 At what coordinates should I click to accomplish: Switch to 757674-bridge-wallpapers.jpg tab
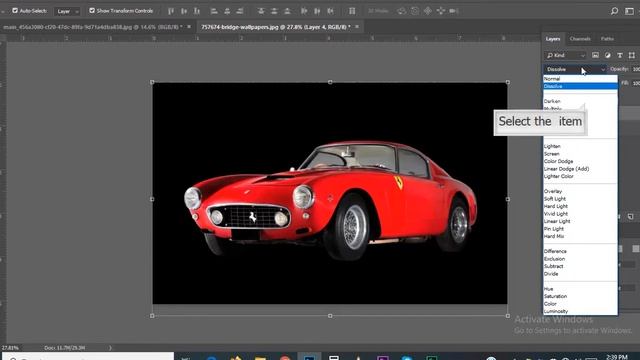pos(276,27)
